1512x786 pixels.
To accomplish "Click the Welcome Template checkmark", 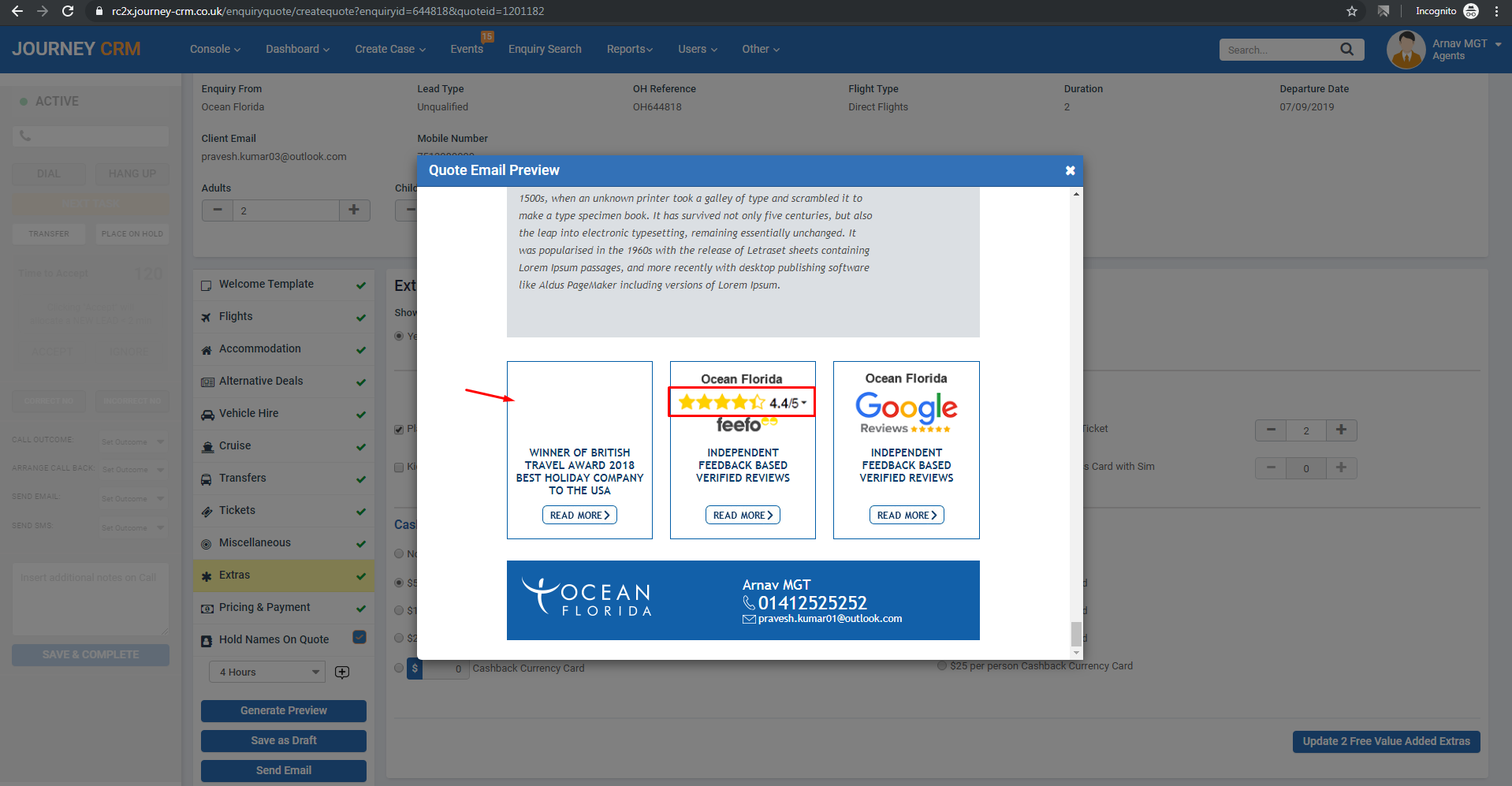I will pos(361,285).
